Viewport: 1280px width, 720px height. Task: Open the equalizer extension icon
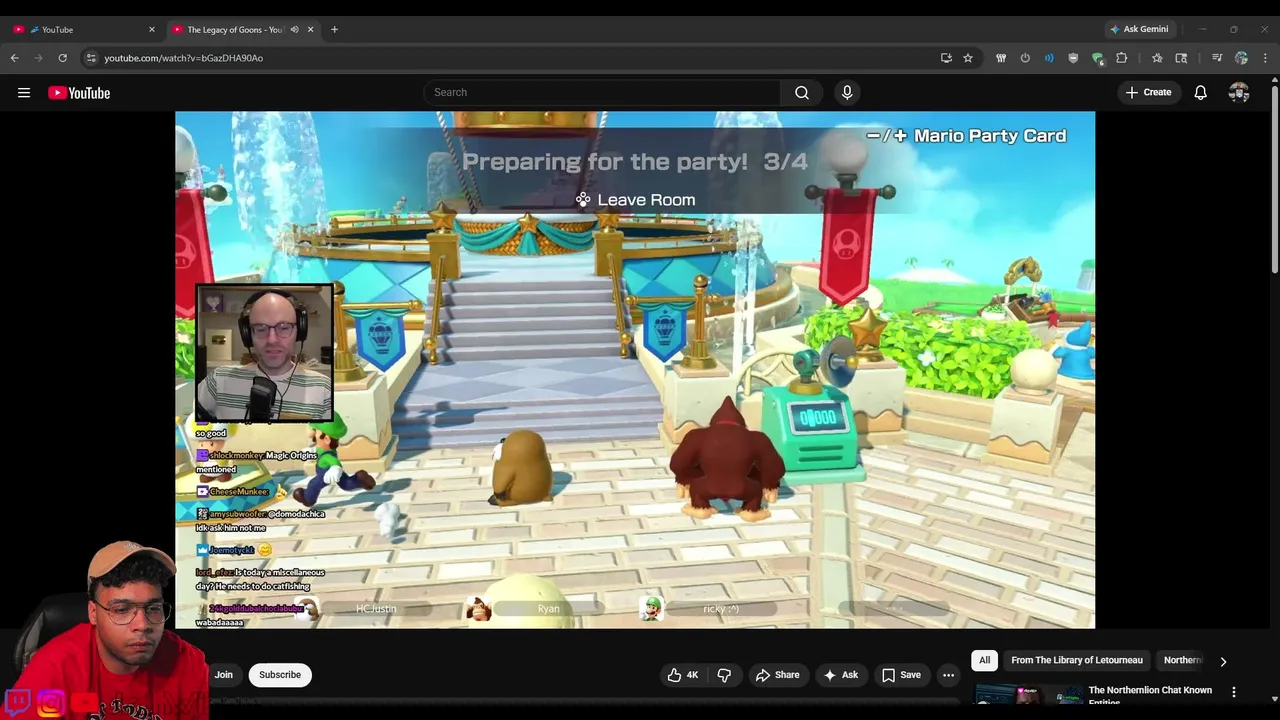coord(1001,58)
